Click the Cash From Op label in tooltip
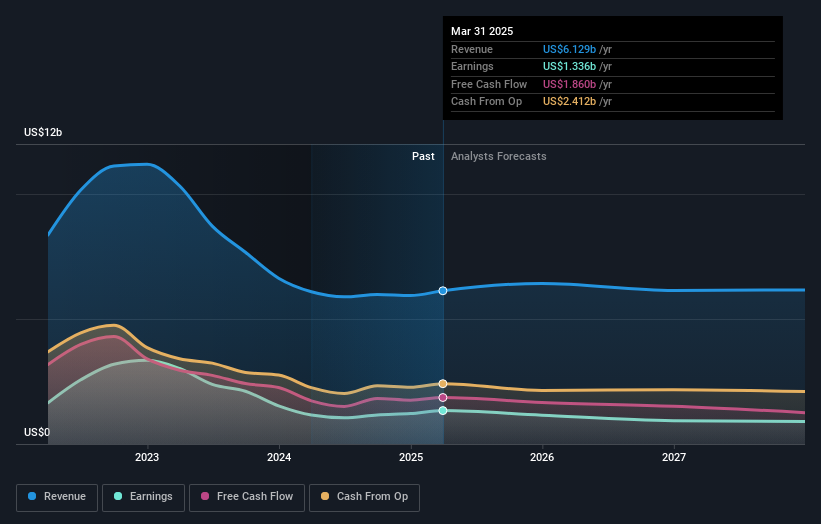 486,102
